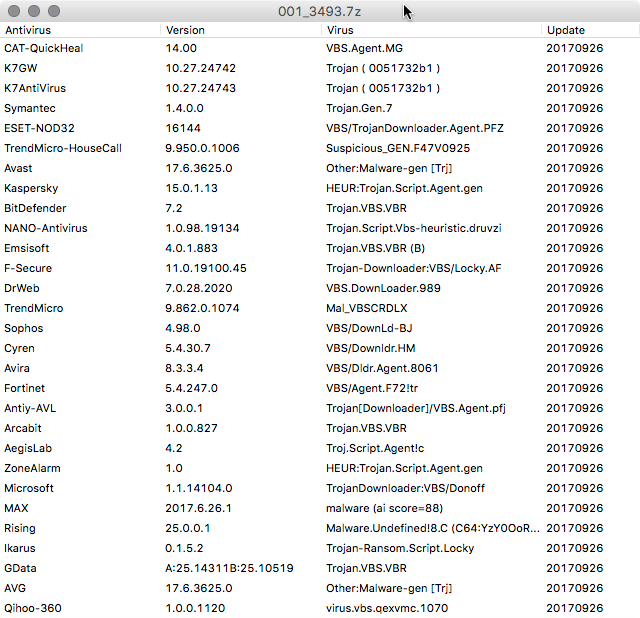This screenshot has width=640, height=618.
Task: Click Kaspersky's HEUR:Trojan.Script.Agent.gen detection
Action: pyautogui.click(x=404, y=188)
